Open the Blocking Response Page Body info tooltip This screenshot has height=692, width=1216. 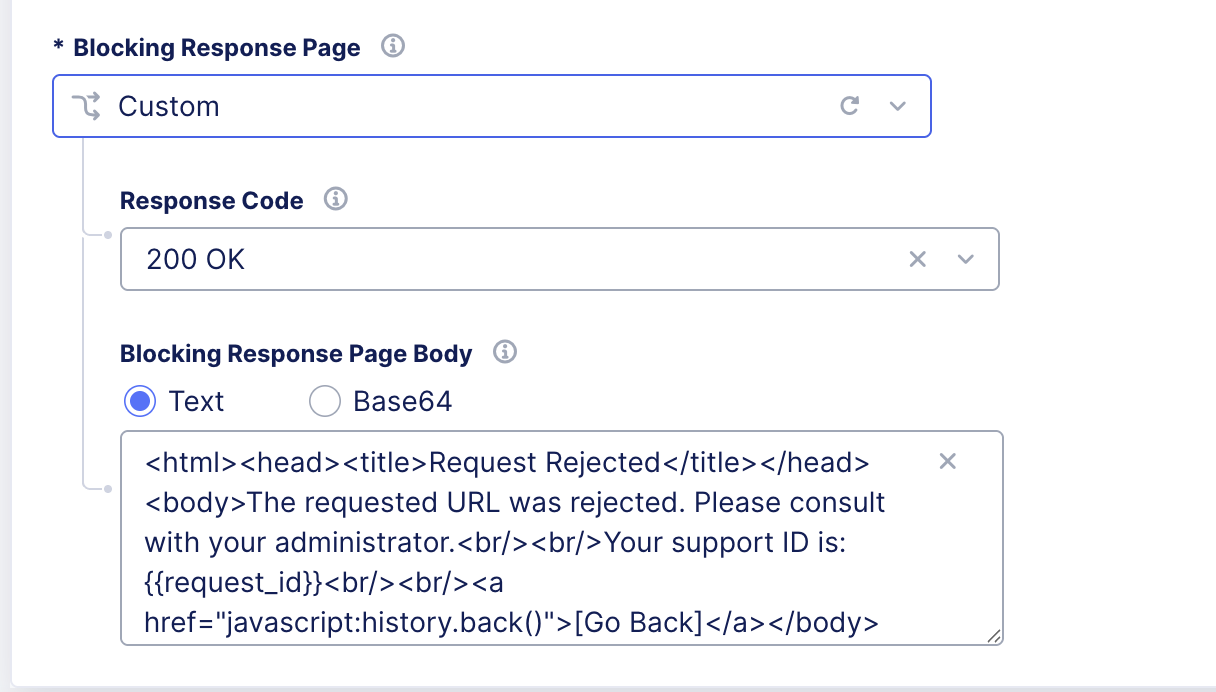506,352
